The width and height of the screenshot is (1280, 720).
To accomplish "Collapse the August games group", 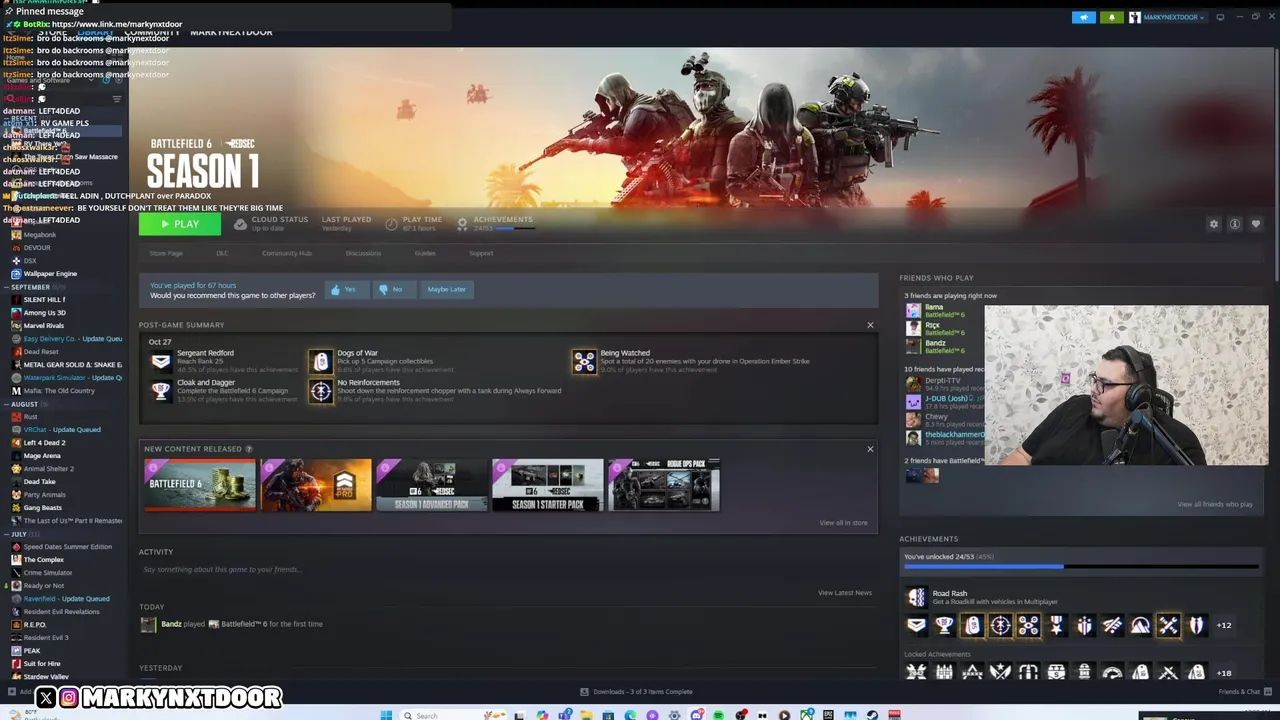I will pos(5,404).
